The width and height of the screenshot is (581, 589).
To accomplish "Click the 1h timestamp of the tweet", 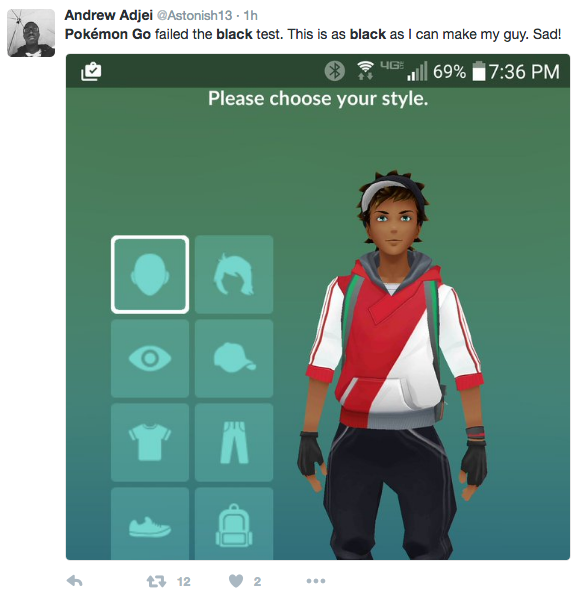I will 251,15.
